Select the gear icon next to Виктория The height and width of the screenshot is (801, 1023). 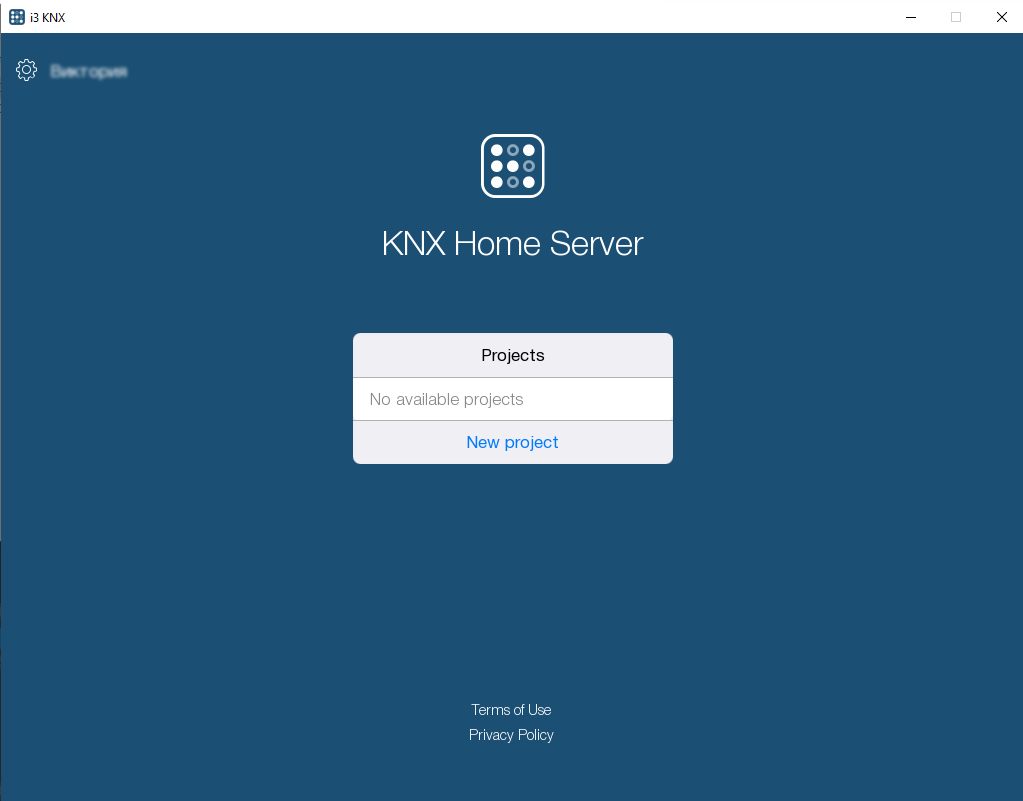click(x=26, y=70)
